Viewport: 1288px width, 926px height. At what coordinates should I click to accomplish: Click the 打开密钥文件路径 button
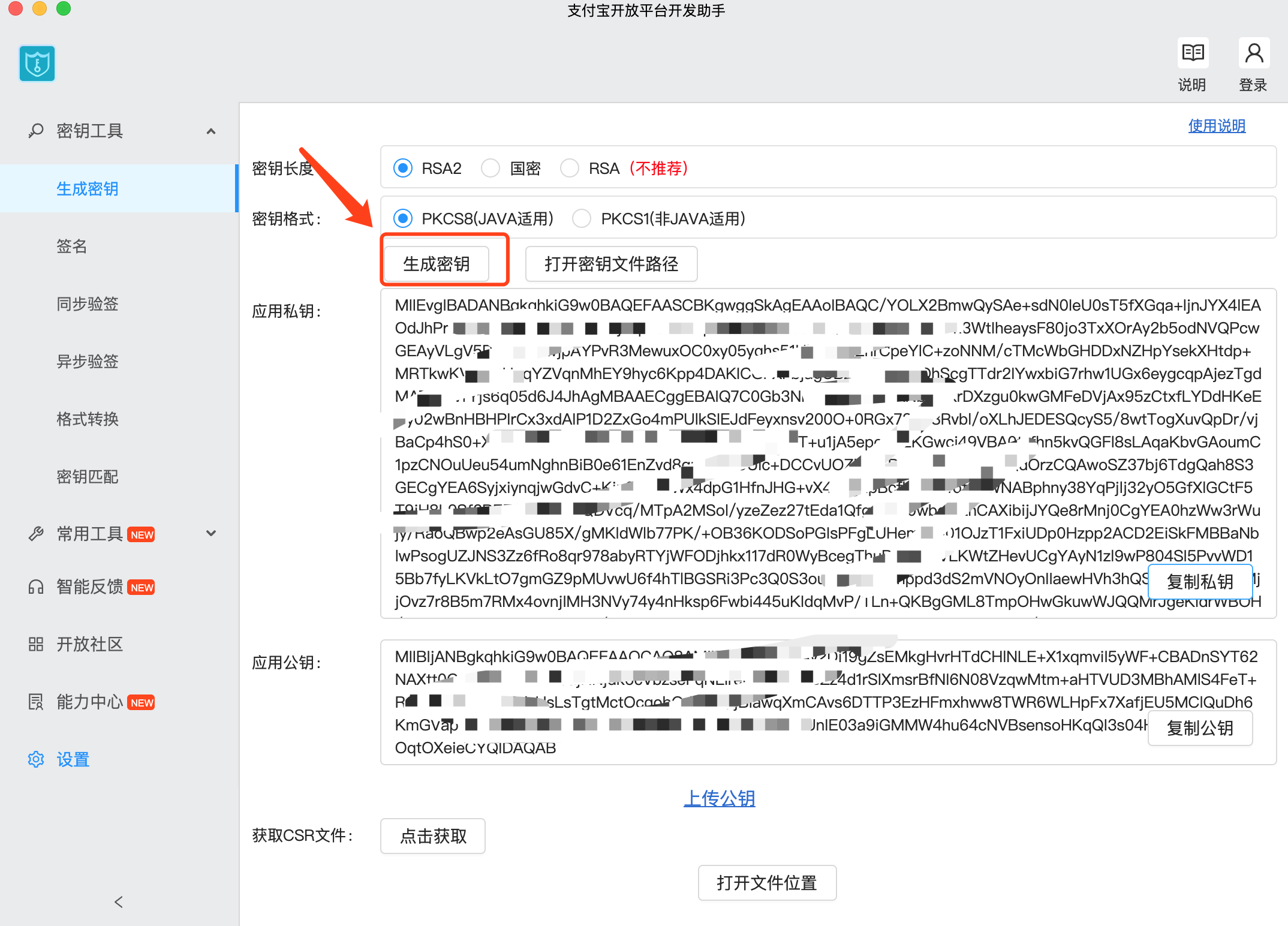tap(612, 264)
